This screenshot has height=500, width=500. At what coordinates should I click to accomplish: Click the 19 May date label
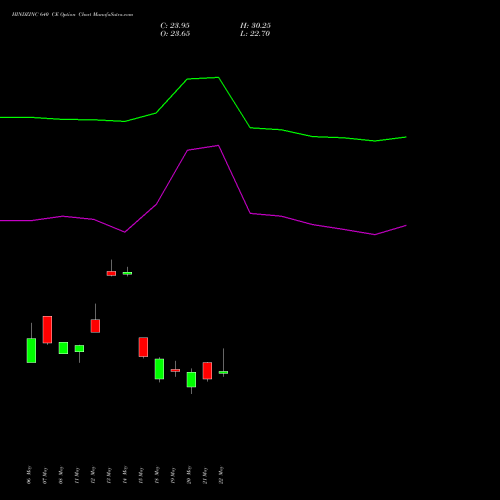coord(173,475)
